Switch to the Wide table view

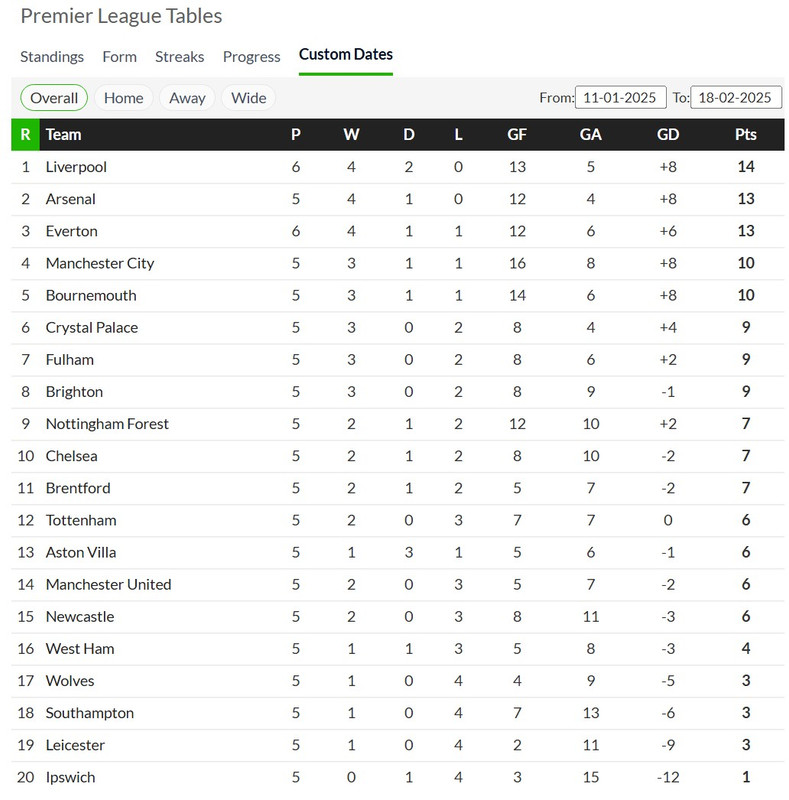(249, 98)
